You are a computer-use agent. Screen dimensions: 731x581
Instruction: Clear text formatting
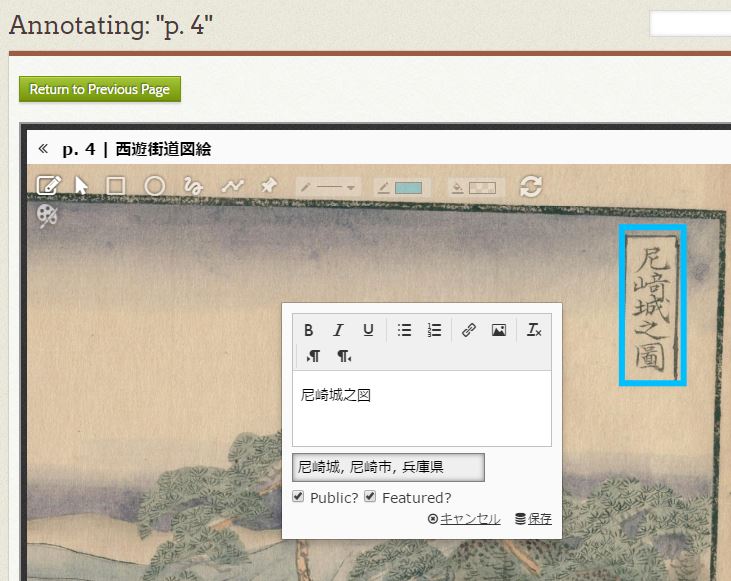[x=534, y=330]
